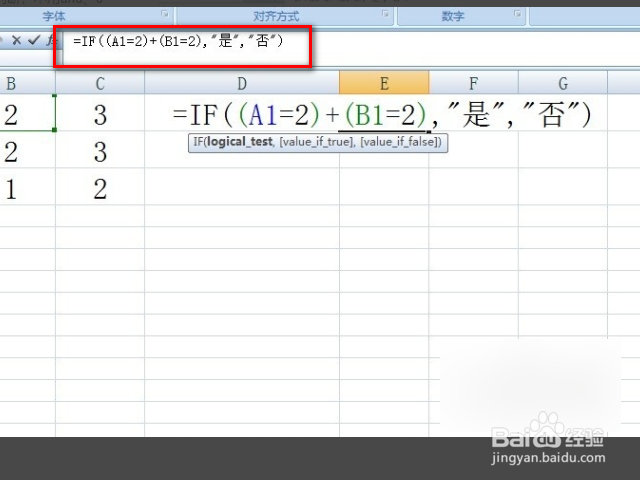This screenshot has width=640, height=480.
Task: Select column B header
Action: tap(27, 83)
